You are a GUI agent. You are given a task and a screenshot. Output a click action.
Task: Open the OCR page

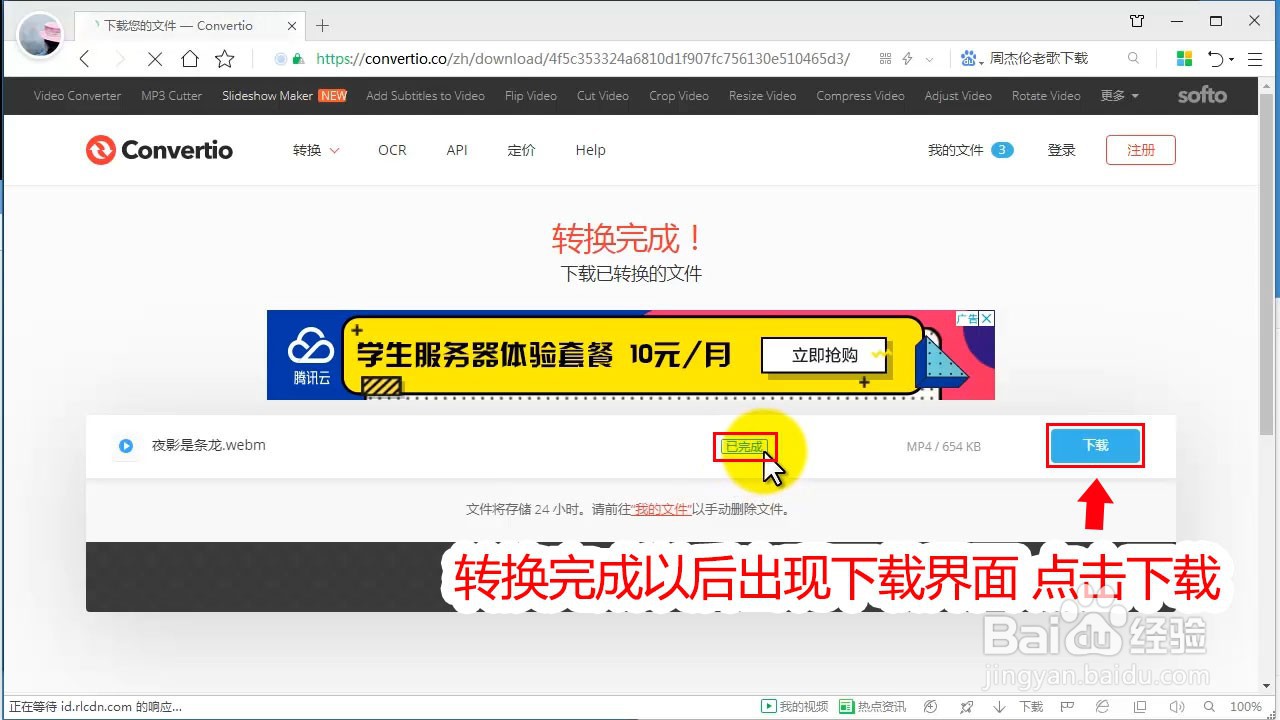point(392,150)
